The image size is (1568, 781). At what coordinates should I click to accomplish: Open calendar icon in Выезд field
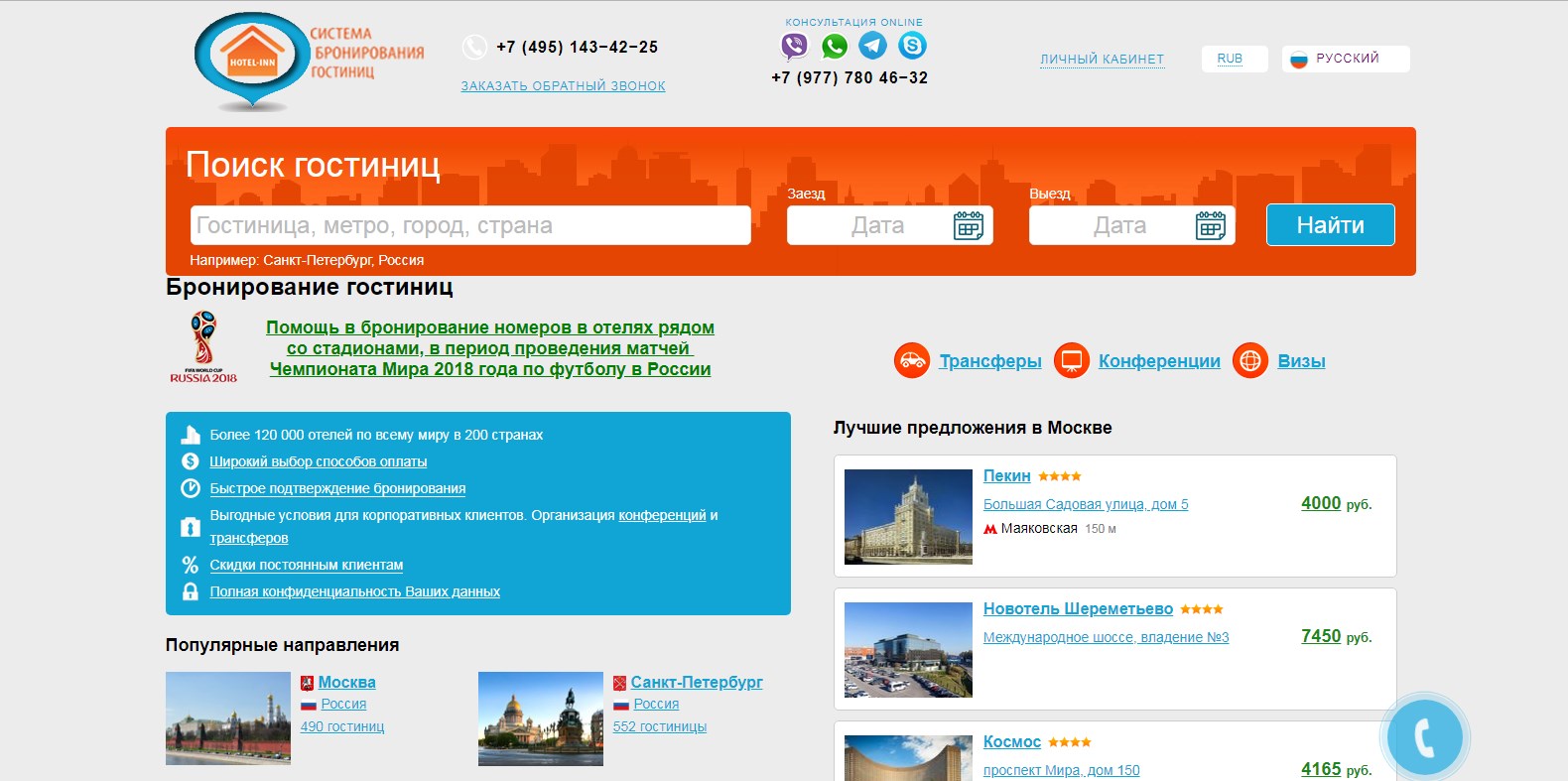[1211, 225]
